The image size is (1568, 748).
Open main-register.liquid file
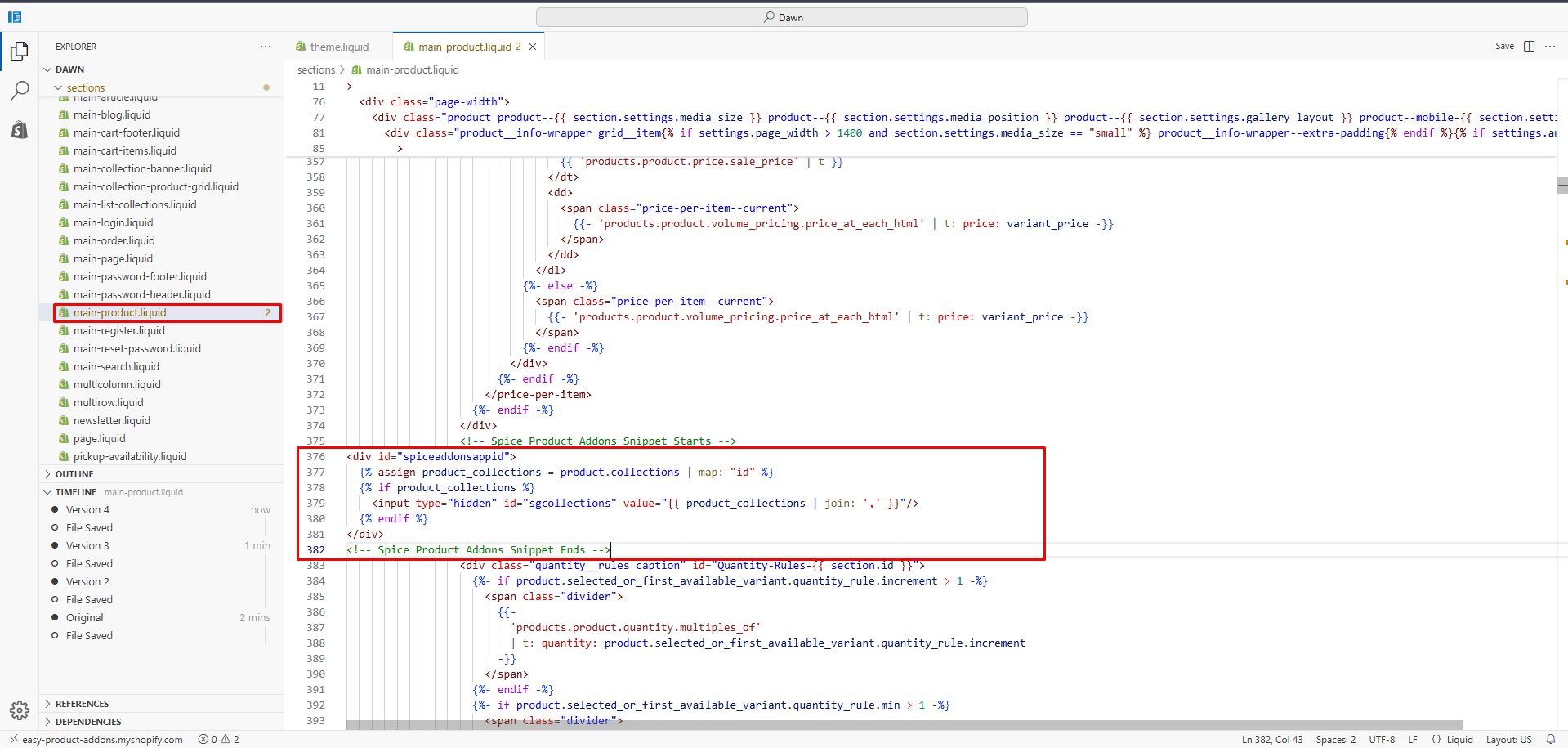119,331
